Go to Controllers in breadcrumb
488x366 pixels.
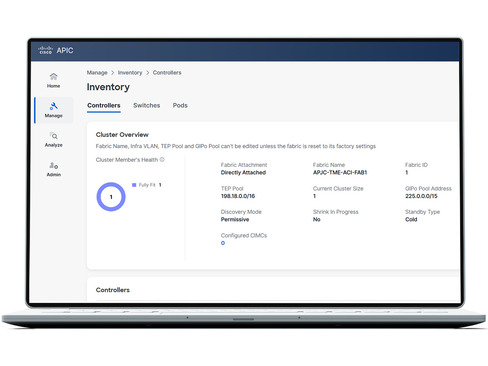click(x=167, y=73)
